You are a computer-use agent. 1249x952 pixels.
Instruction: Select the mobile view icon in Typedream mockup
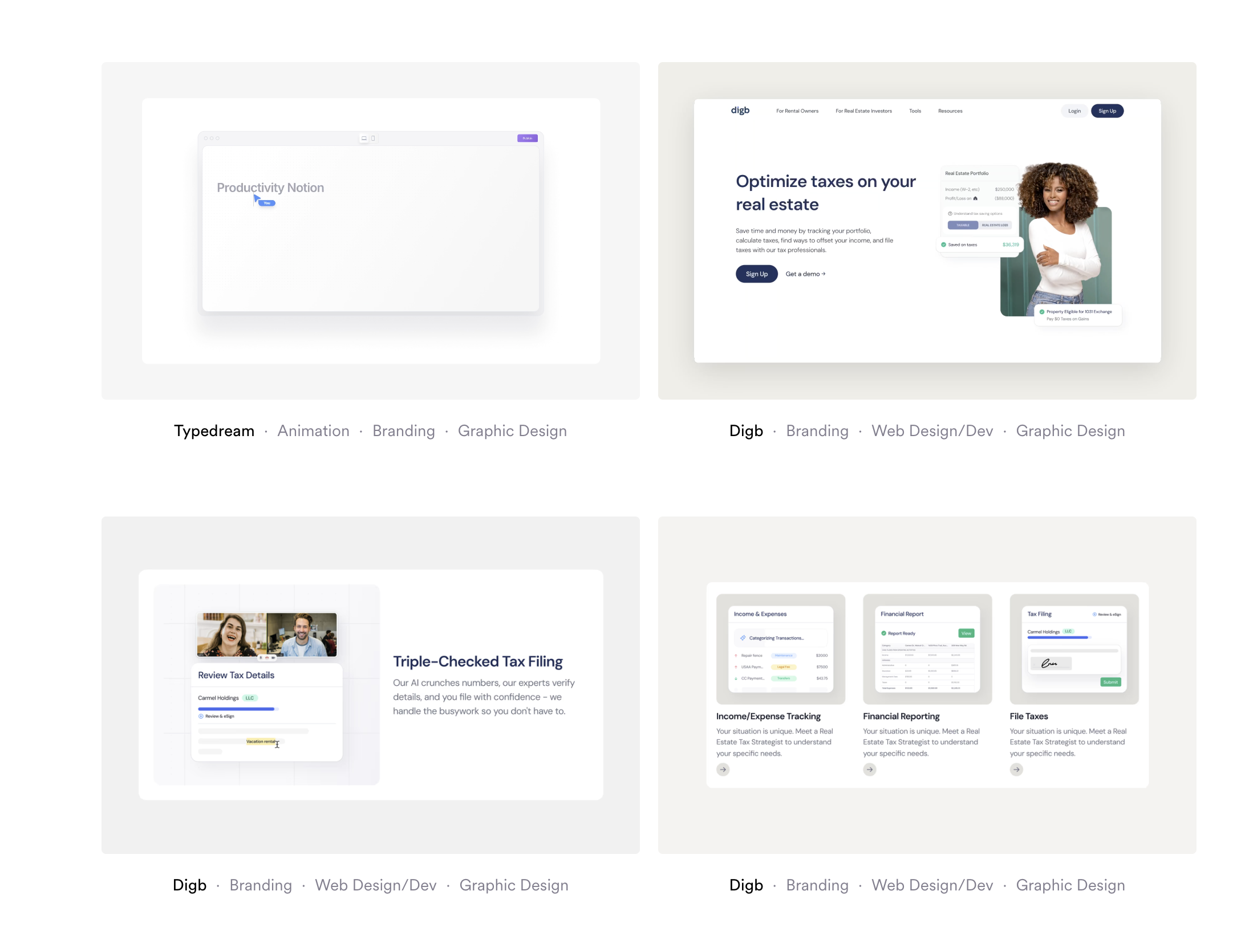coord(373,138)
